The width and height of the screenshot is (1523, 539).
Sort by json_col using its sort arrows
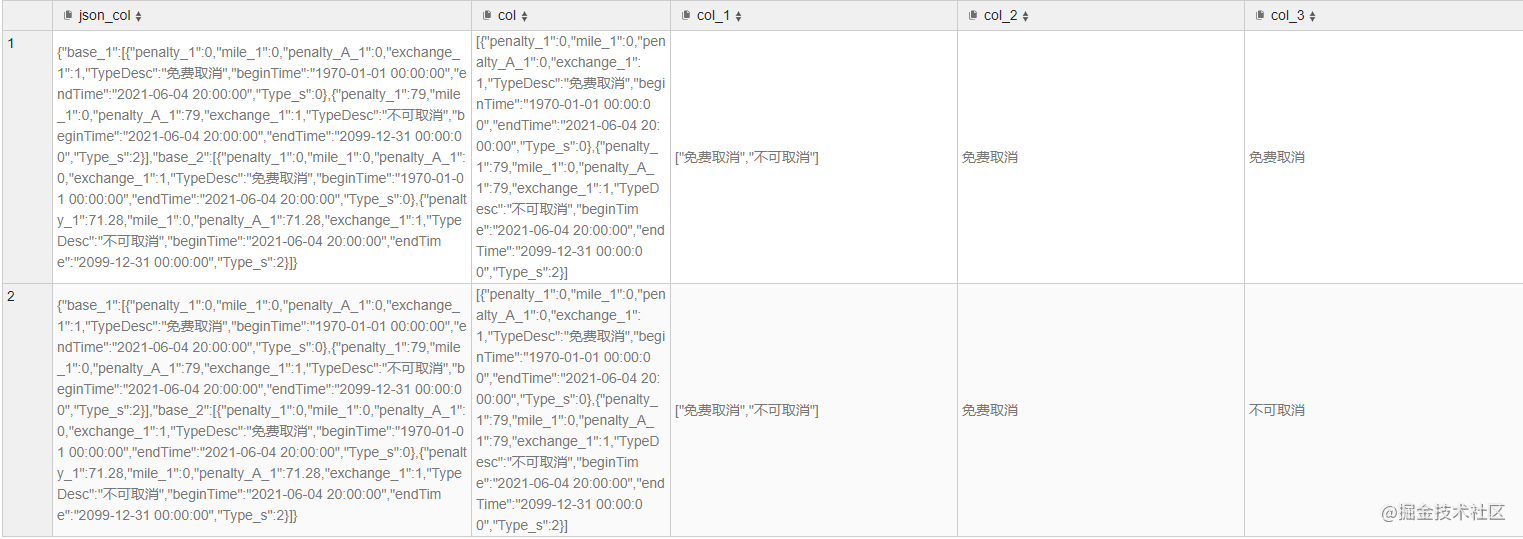138,17
